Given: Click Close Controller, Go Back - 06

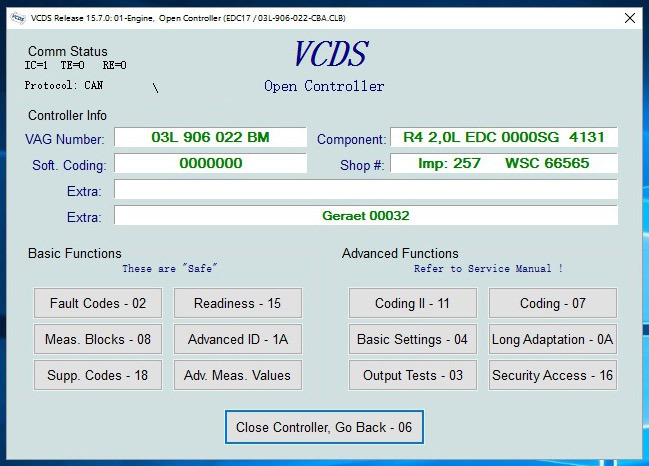Looking at the screenshot, I should tap(324, 427).
